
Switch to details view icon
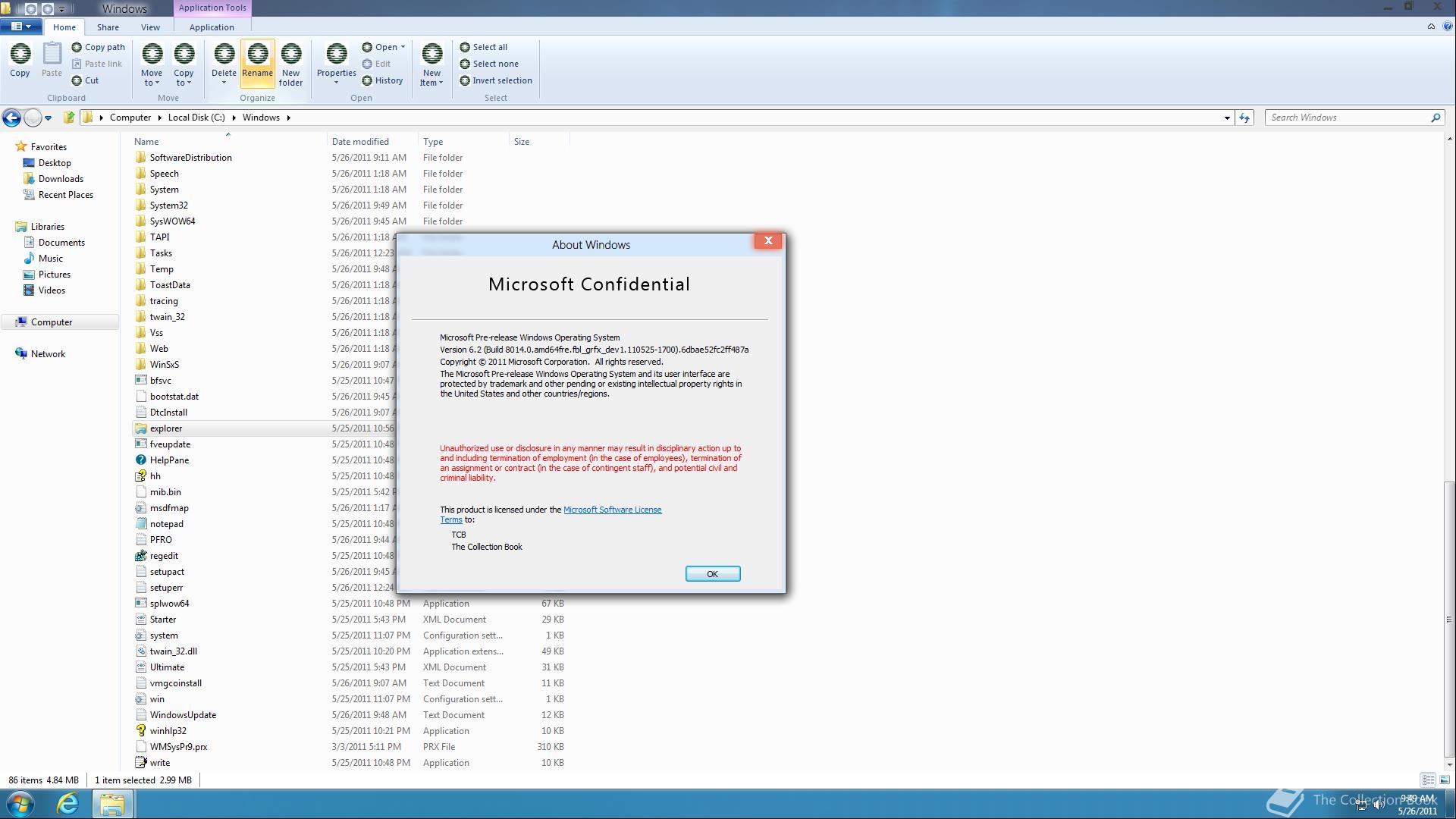(x=1428, y=780)
